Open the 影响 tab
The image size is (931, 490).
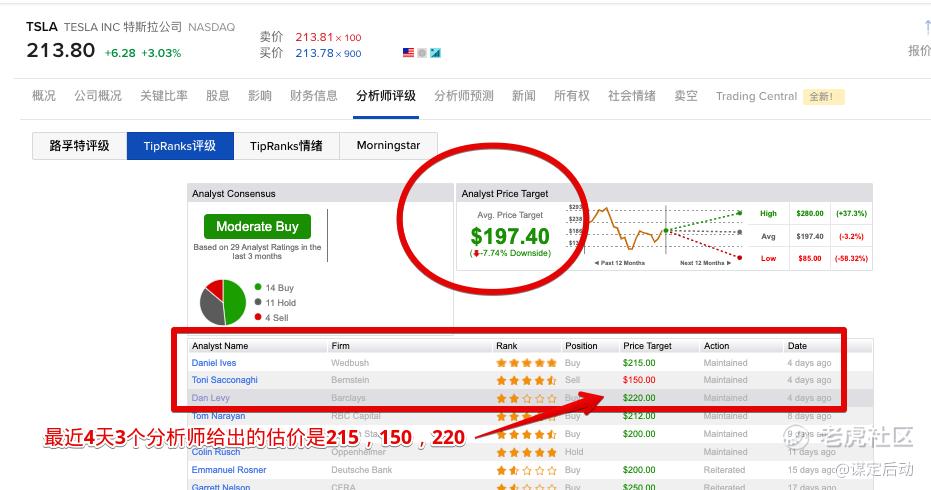pyautogui.click(x=259, y=96)
